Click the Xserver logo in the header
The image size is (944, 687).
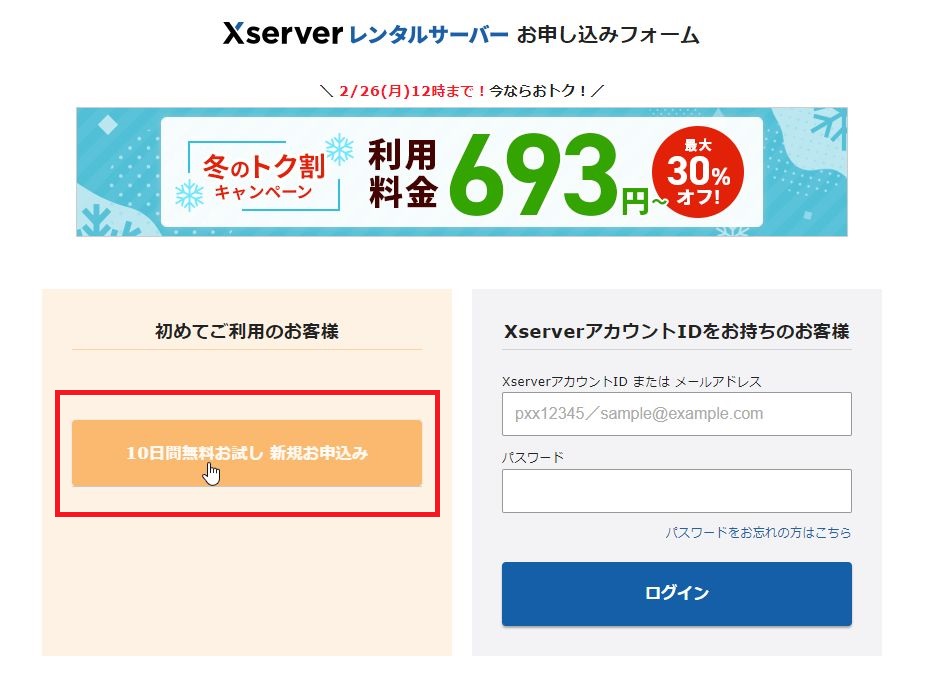tap(282, 34)
